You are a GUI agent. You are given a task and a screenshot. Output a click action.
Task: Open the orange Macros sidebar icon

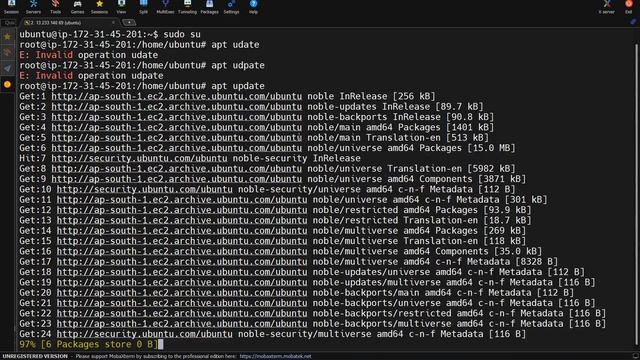7,84
